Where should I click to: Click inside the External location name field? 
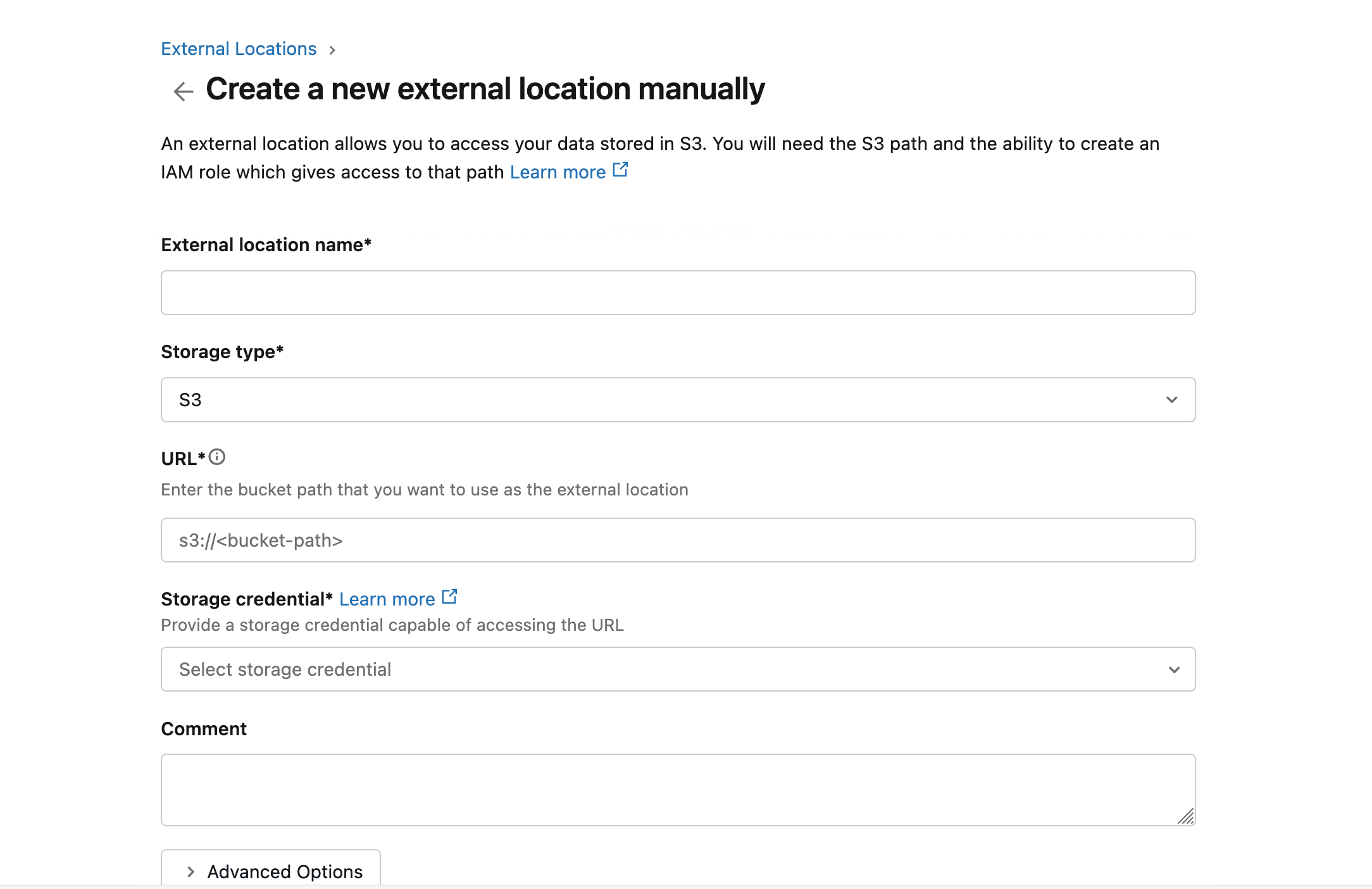pos(677,292)
